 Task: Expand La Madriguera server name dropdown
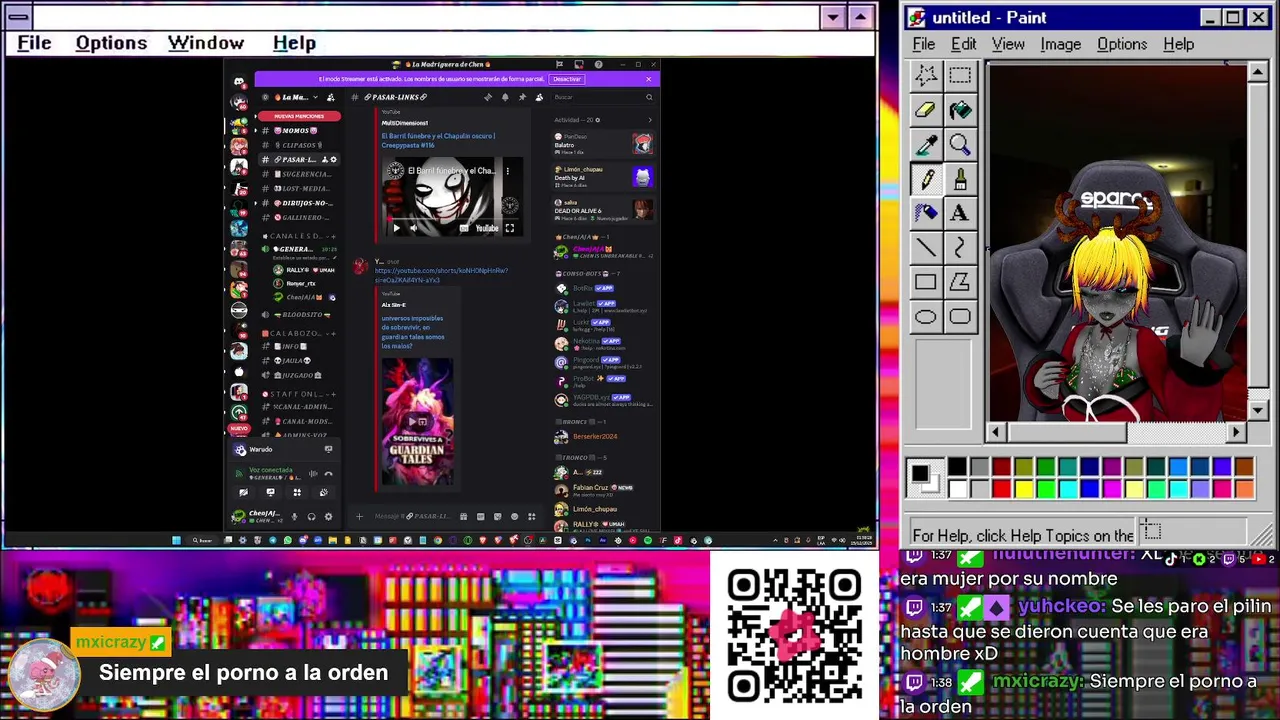click(x=315, y=97)
